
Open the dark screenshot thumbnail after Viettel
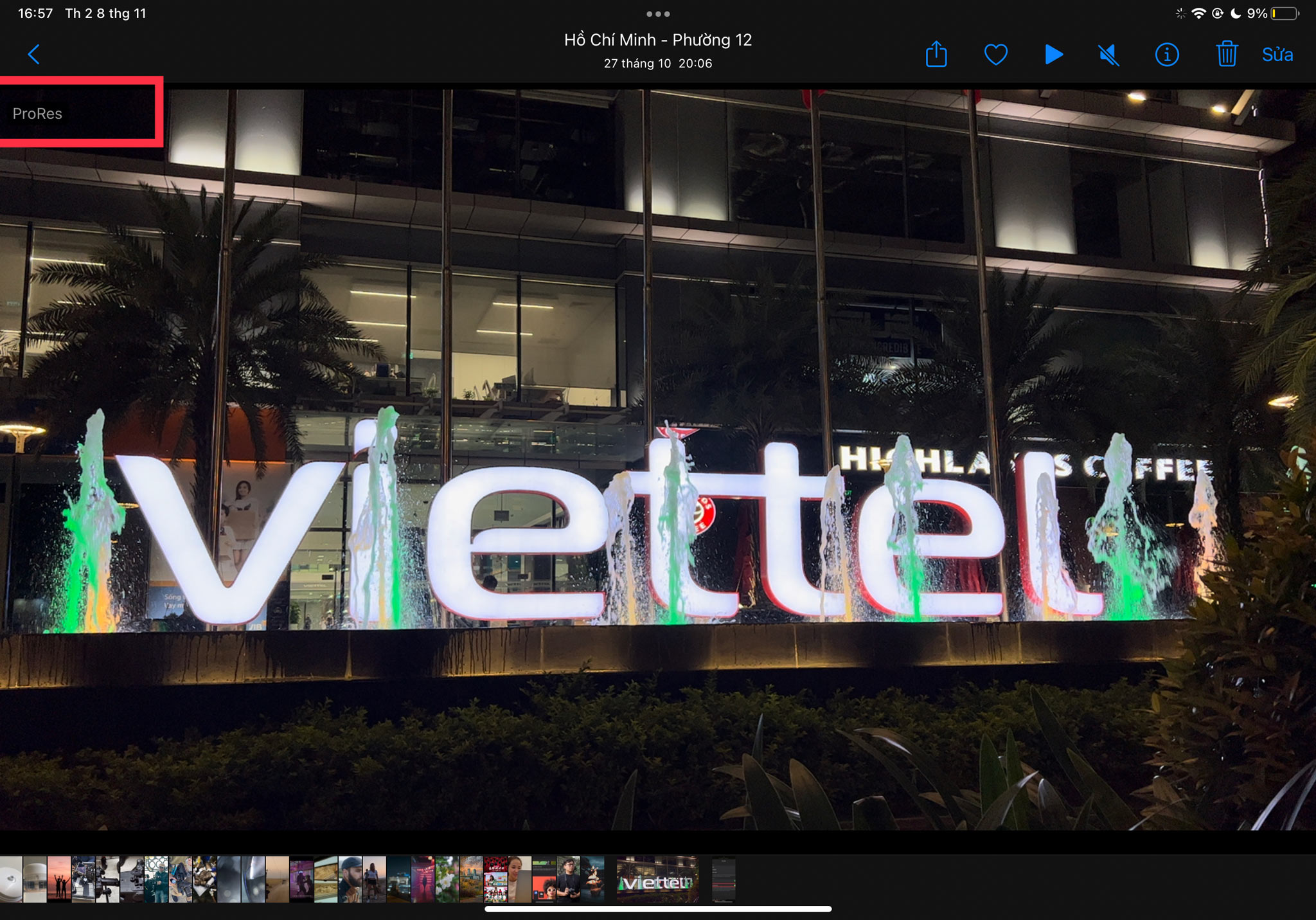tap(724, 879)
